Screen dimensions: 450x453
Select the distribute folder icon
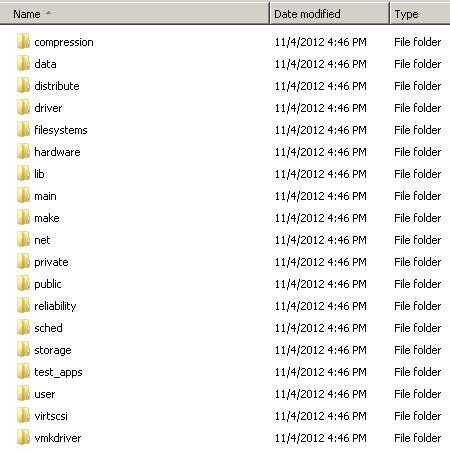23,85
